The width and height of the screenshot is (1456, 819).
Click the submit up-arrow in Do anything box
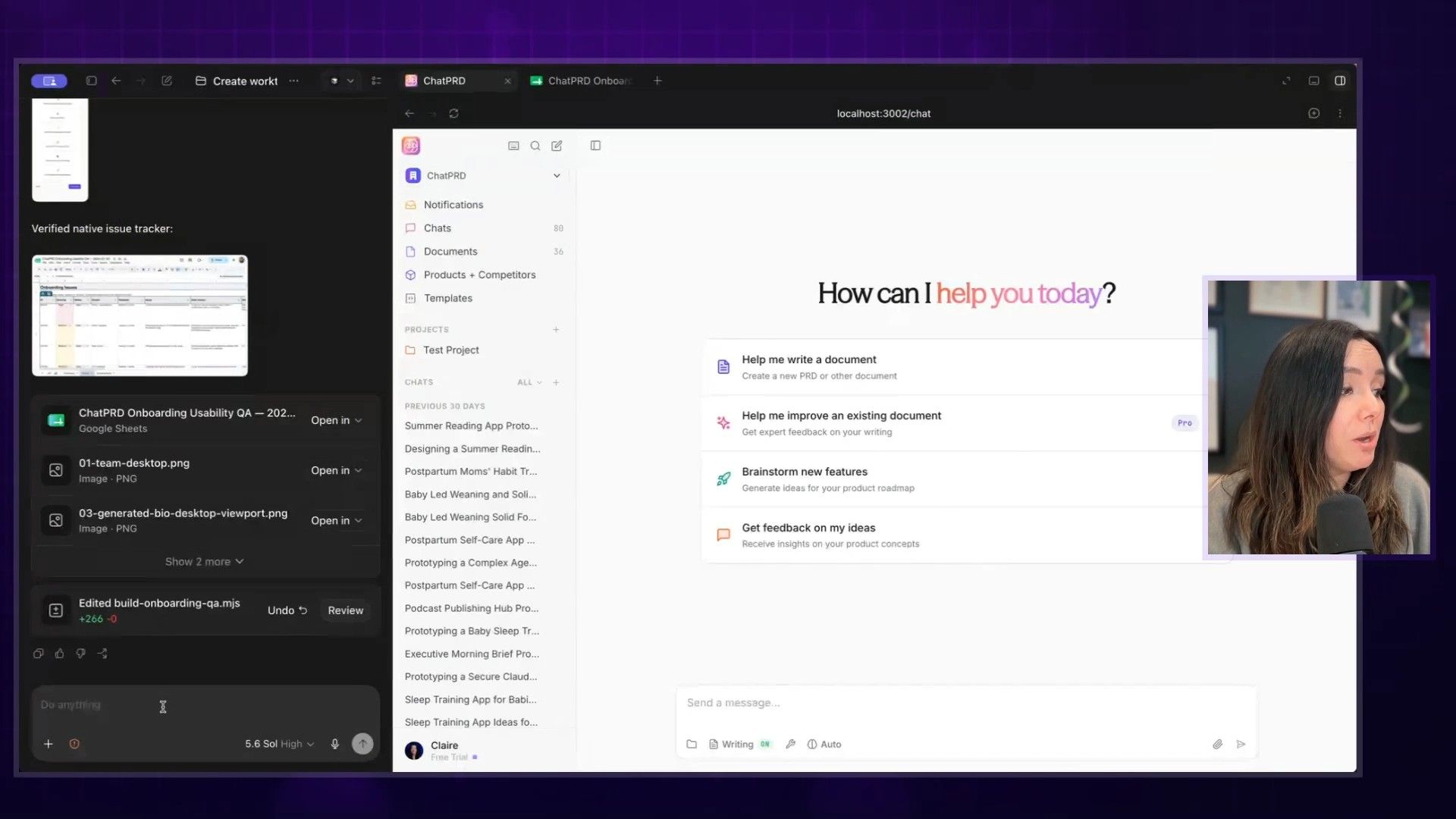click(x=362, y=744)
